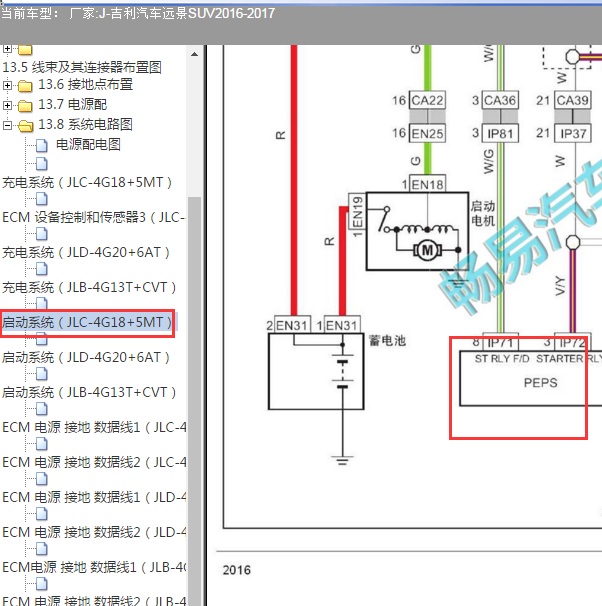Click the folder icon of 13.7 电源配

[x=25, y=106]
